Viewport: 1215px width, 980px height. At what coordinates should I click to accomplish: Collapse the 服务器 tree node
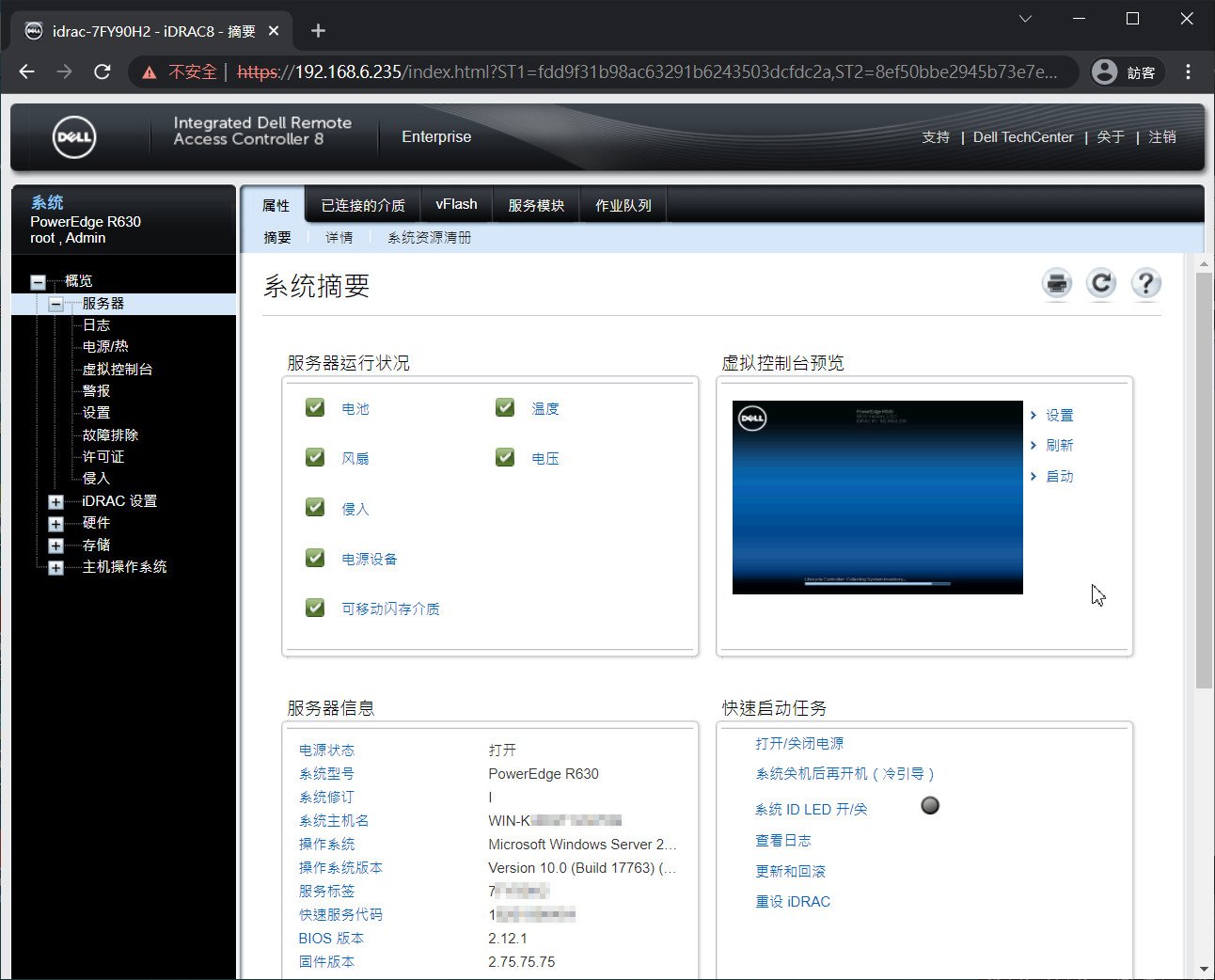[55, 304]
